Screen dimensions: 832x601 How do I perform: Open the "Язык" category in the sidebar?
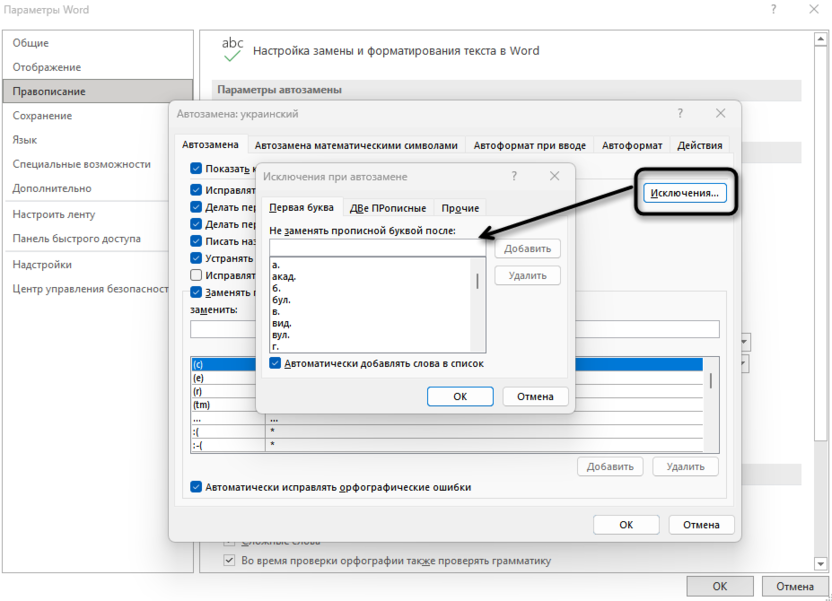coord(24,140)
